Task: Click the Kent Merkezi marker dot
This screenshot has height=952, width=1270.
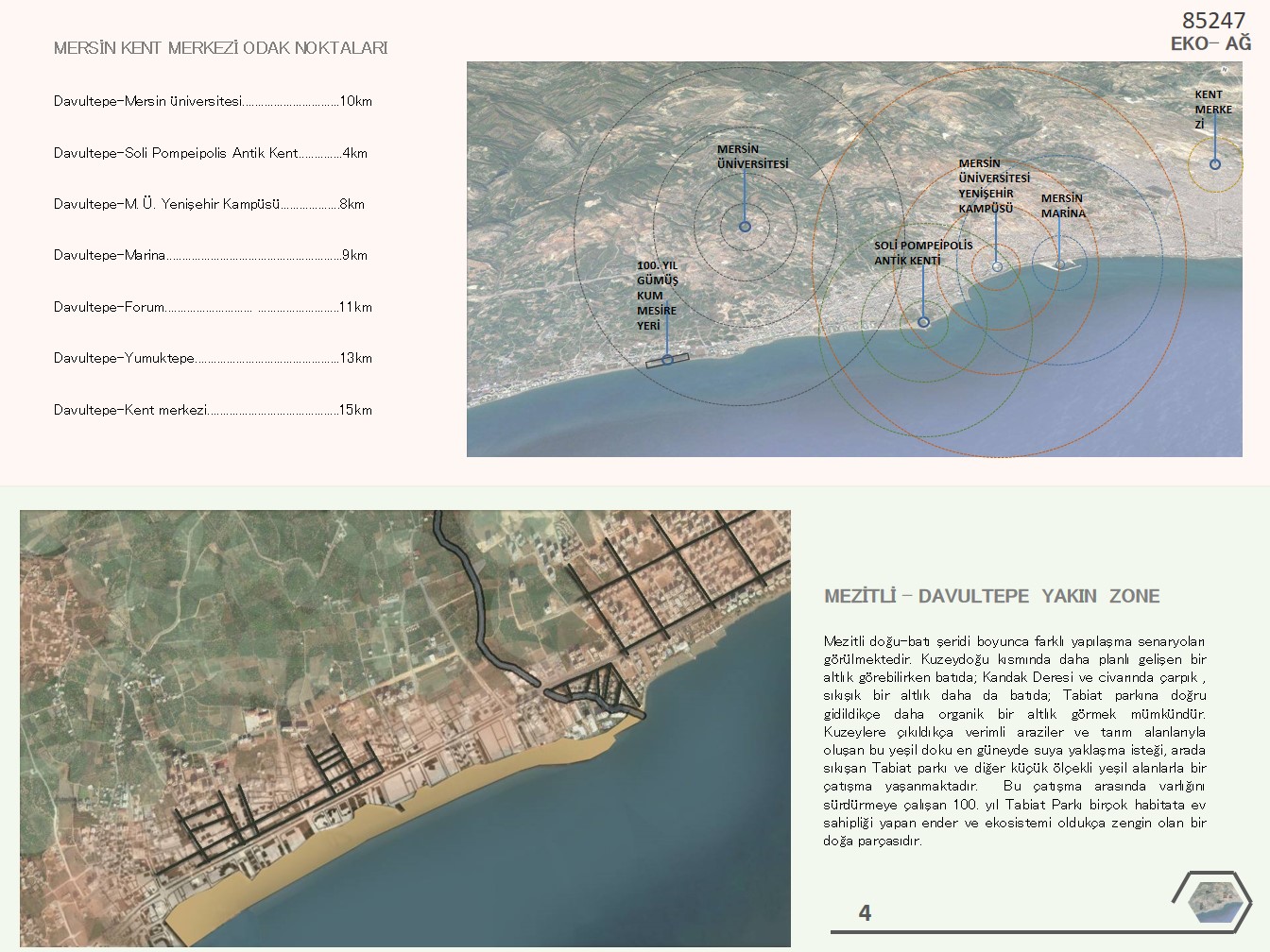Action: [1215, 164]
